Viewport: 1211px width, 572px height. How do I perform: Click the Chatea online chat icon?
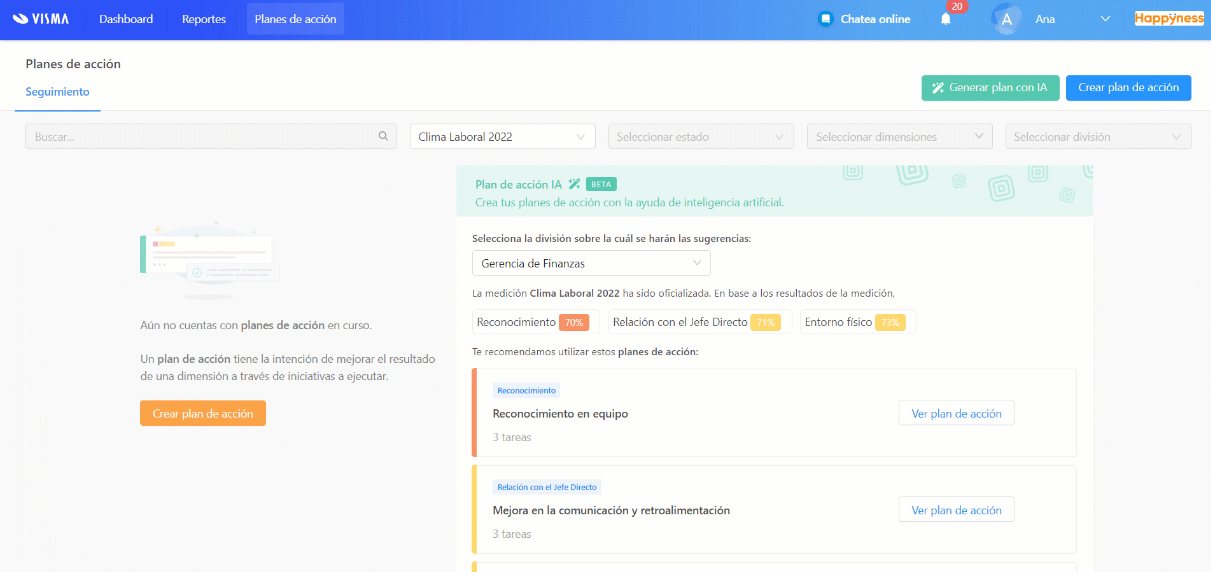pyautogui.click(x=825, y=19)
